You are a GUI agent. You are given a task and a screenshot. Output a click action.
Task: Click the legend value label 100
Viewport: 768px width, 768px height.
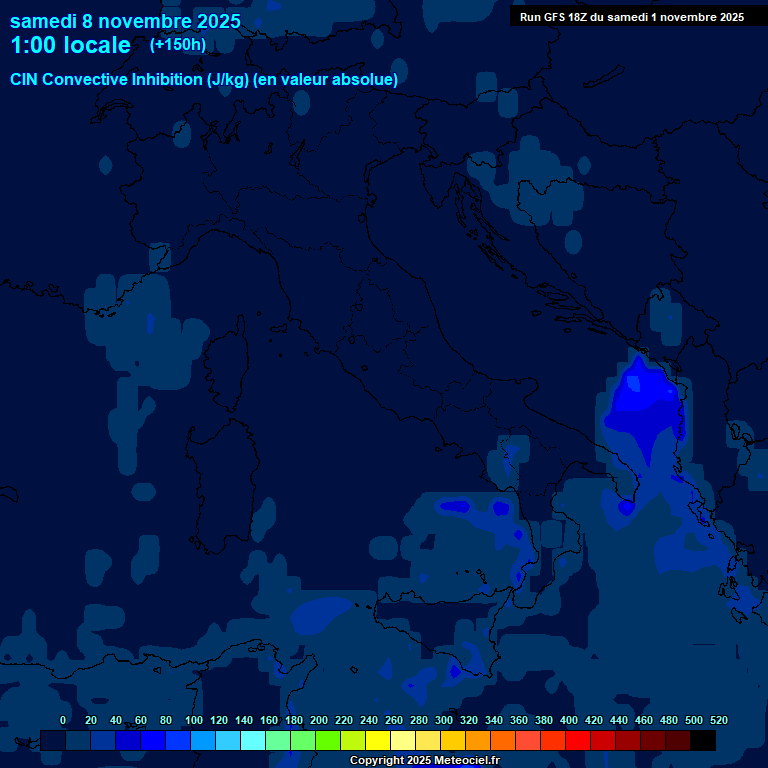click(x=193, y=720)
